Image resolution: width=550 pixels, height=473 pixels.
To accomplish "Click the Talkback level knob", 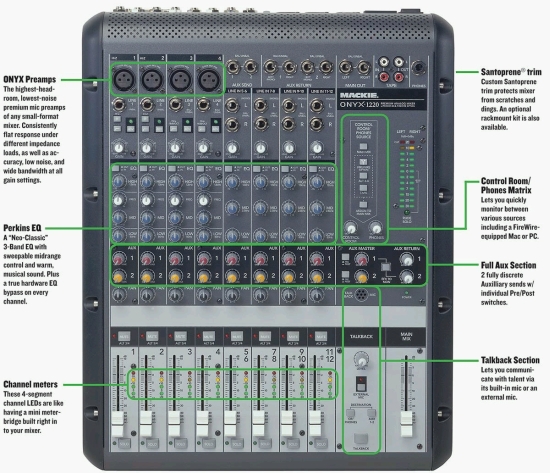I will tap(361, 360).
